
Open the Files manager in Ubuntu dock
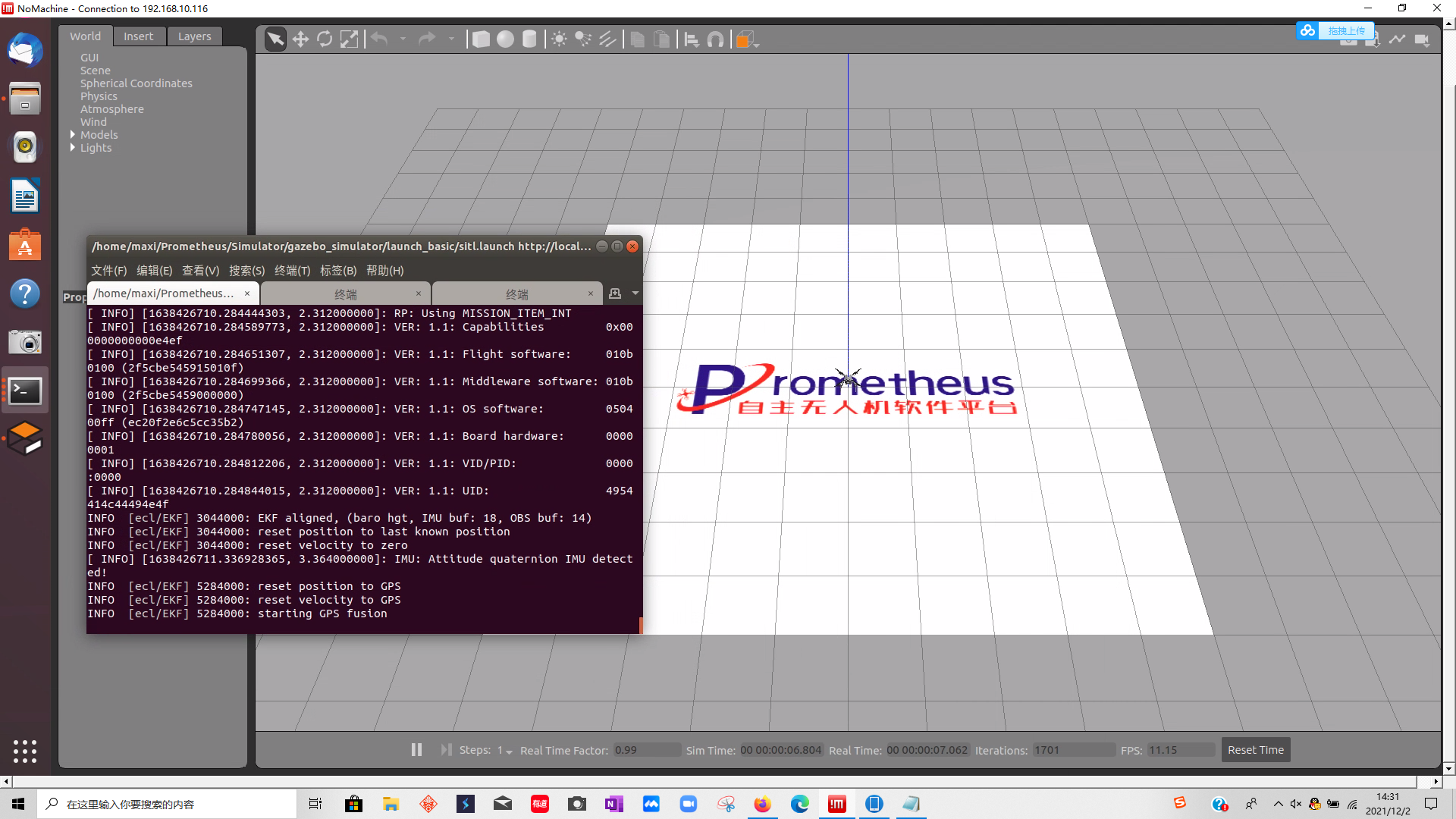pos(25,99)
